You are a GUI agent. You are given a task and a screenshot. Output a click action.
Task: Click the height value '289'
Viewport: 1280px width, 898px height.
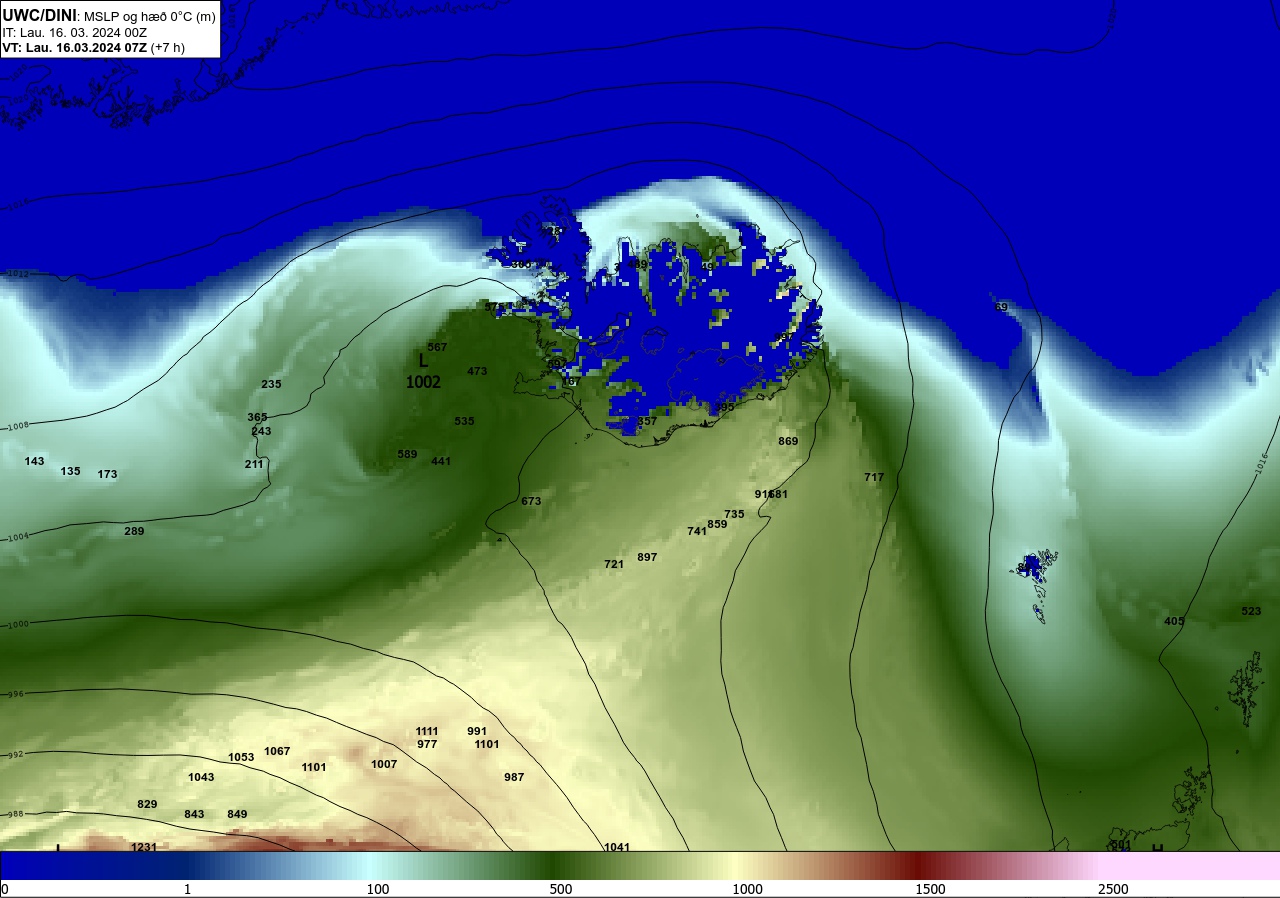[x=134, y=531]
